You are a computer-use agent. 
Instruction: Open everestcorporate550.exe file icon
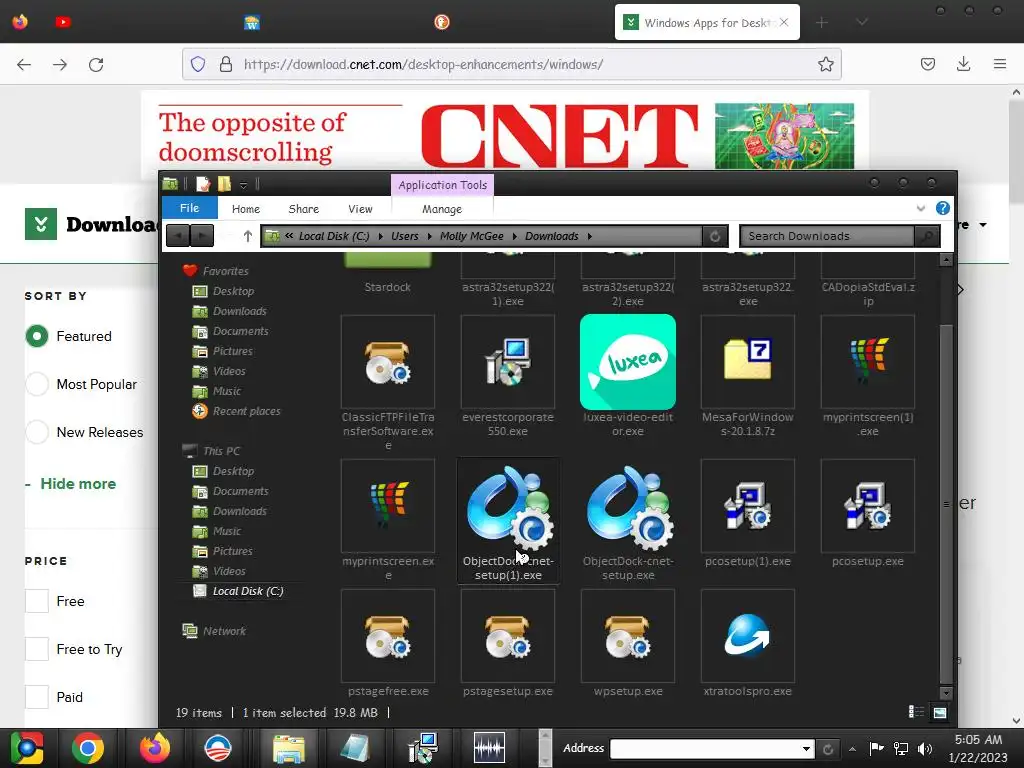(x=507, y=362)
